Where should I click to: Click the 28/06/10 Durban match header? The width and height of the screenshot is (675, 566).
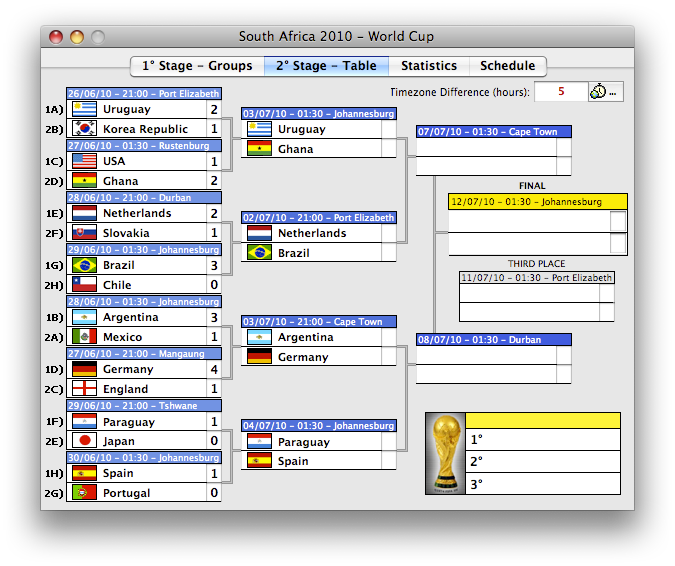(x=144, y=198)
